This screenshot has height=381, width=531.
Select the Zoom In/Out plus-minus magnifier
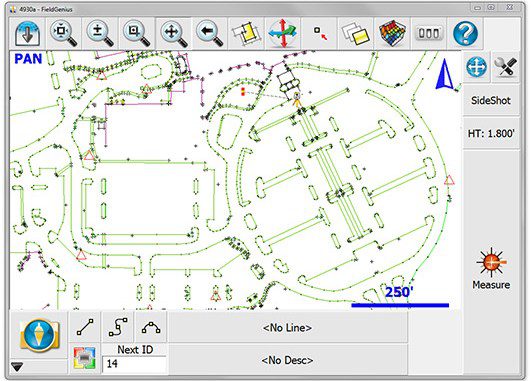pos(100,33)
